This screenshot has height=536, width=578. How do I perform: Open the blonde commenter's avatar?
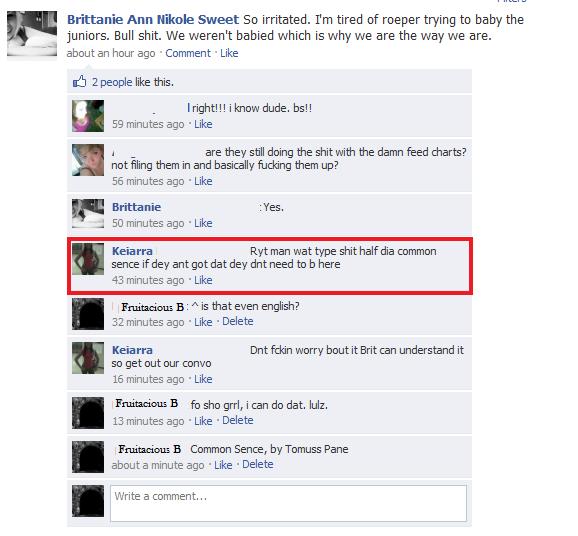[88, 160]
